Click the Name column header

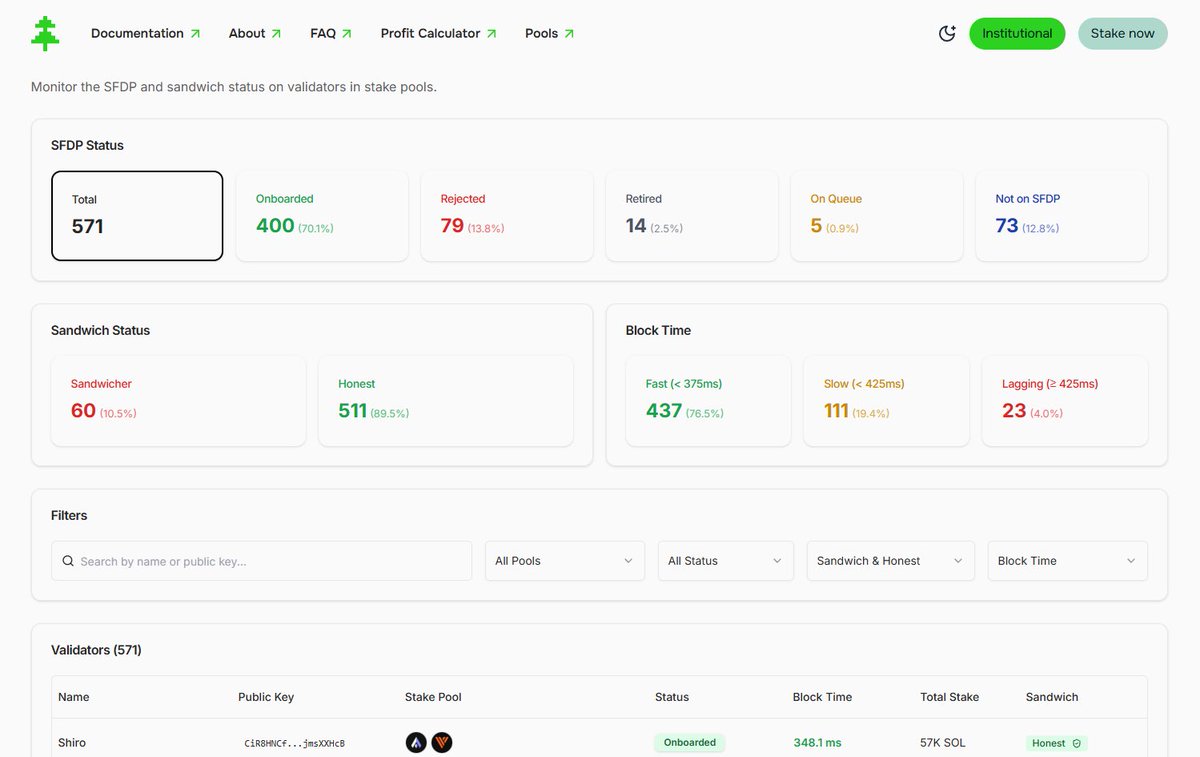74,697
